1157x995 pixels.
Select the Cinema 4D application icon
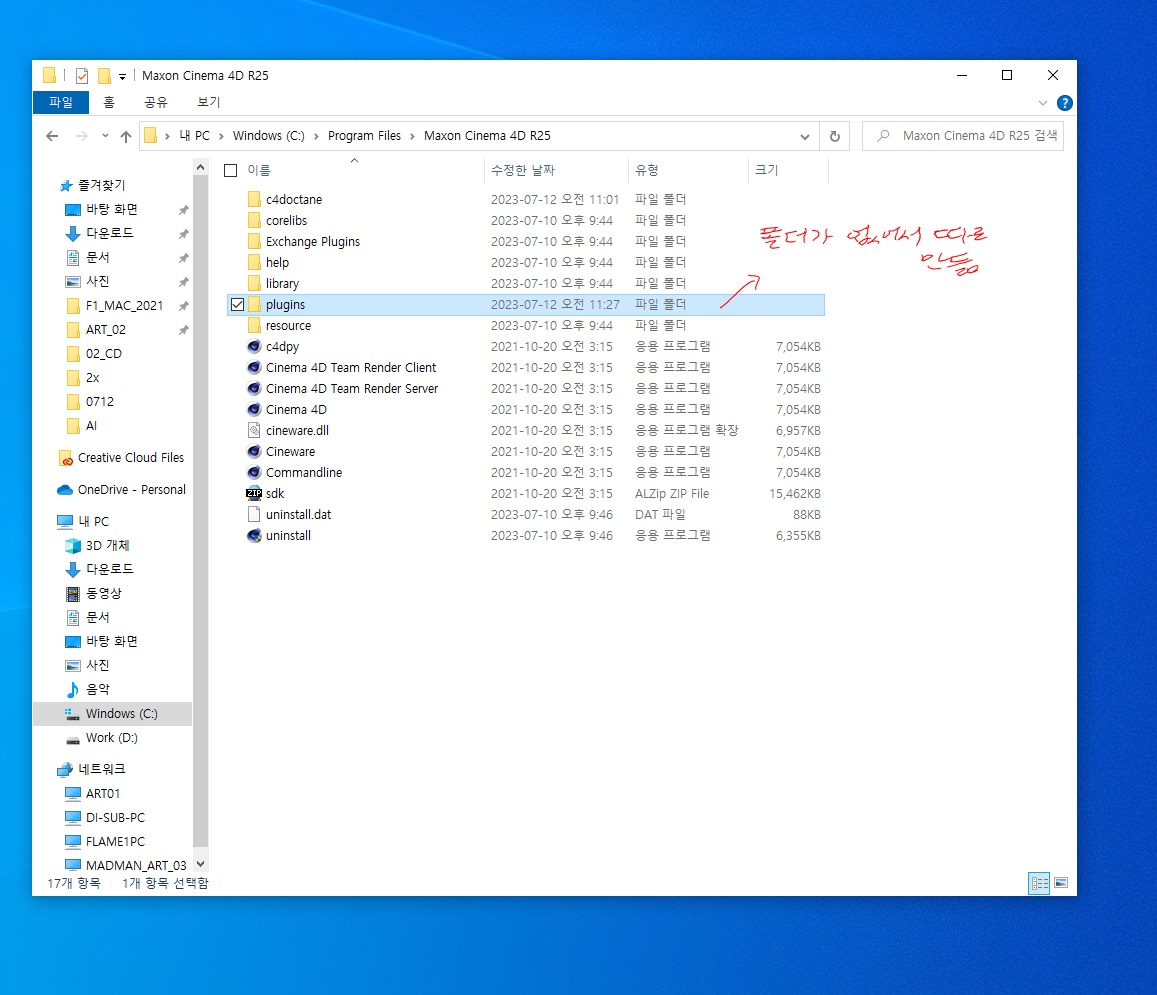pos(254,409)
